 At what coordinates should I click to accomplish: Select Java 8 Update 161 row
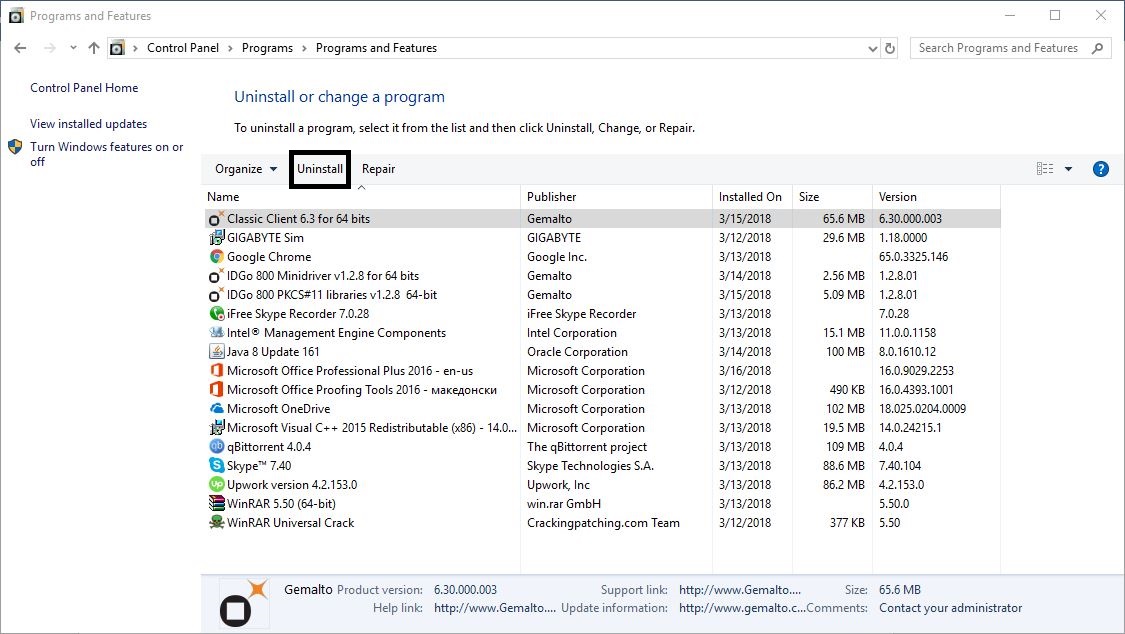603,351
